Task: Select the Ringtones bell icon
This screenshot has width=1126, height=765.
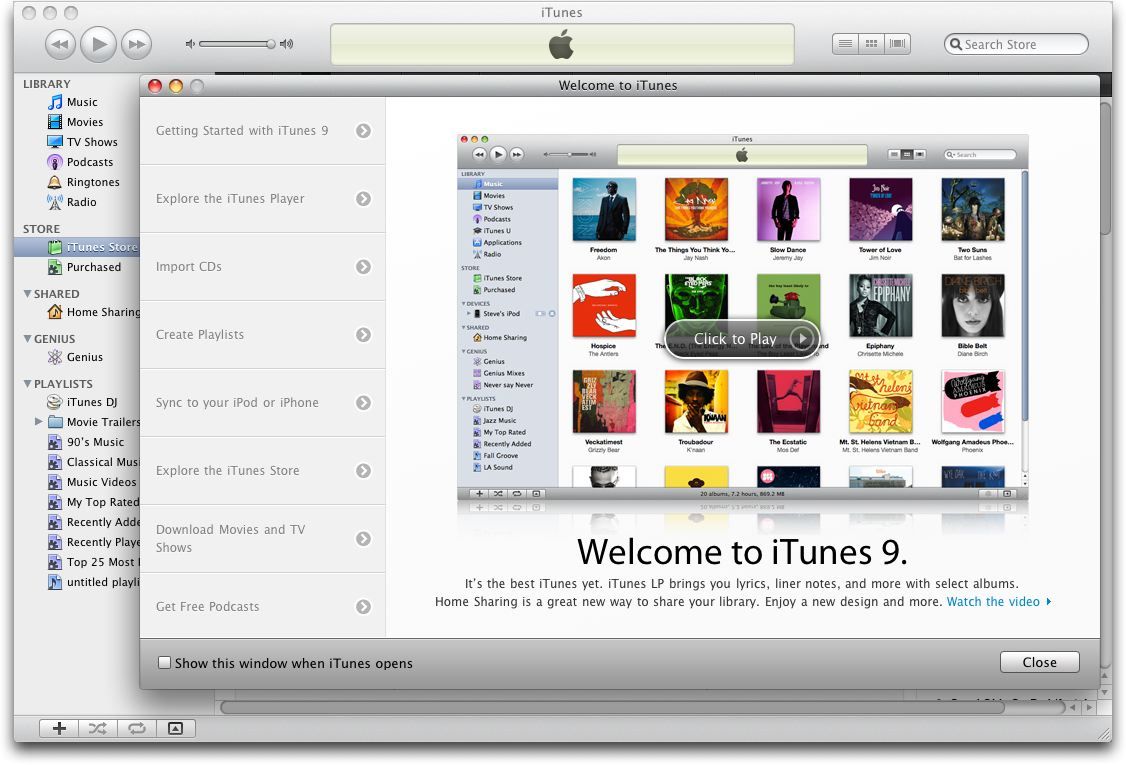Action: [x=55, y=182]
